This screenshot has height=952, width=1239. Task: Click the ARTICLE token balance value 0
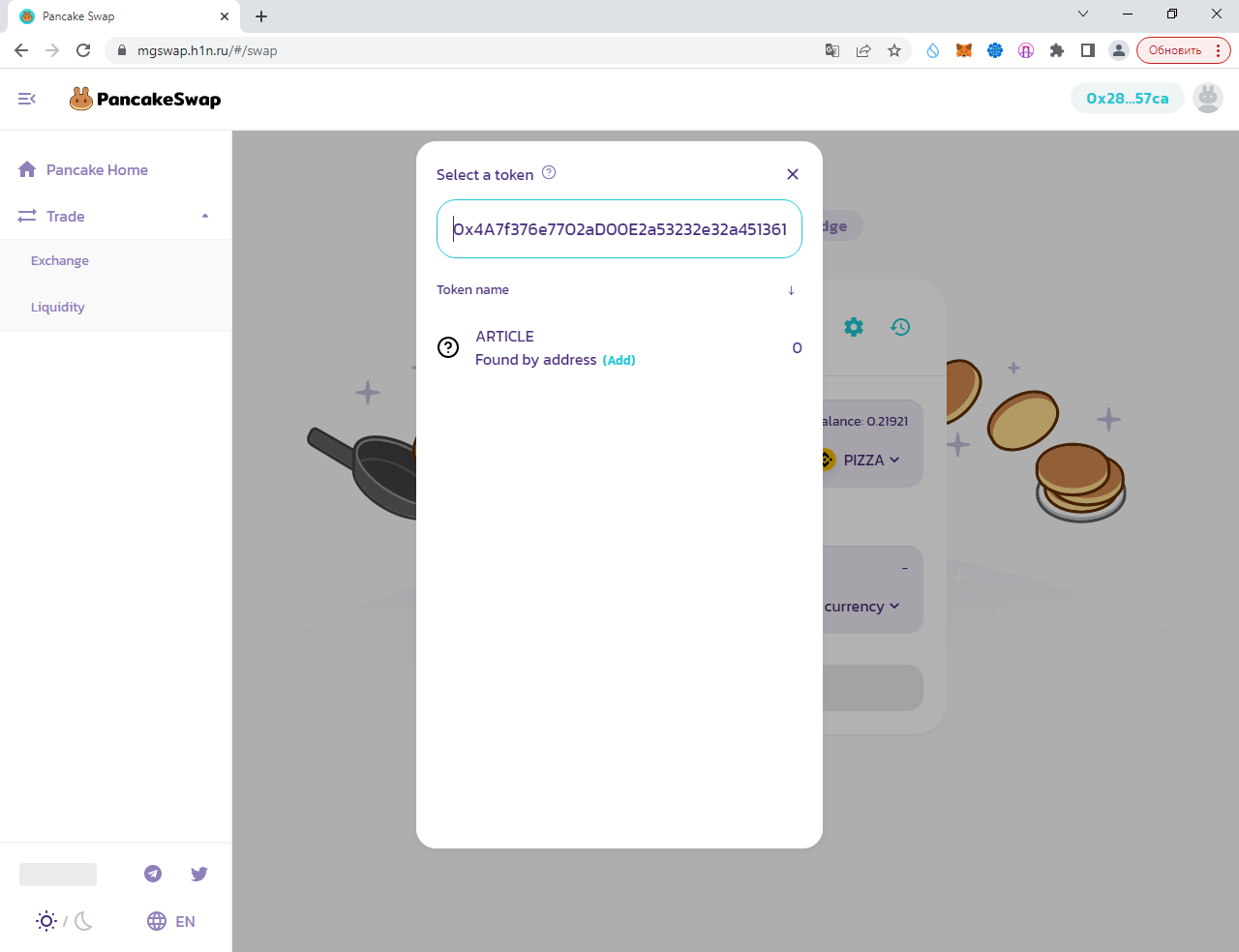tap(797, 348)
